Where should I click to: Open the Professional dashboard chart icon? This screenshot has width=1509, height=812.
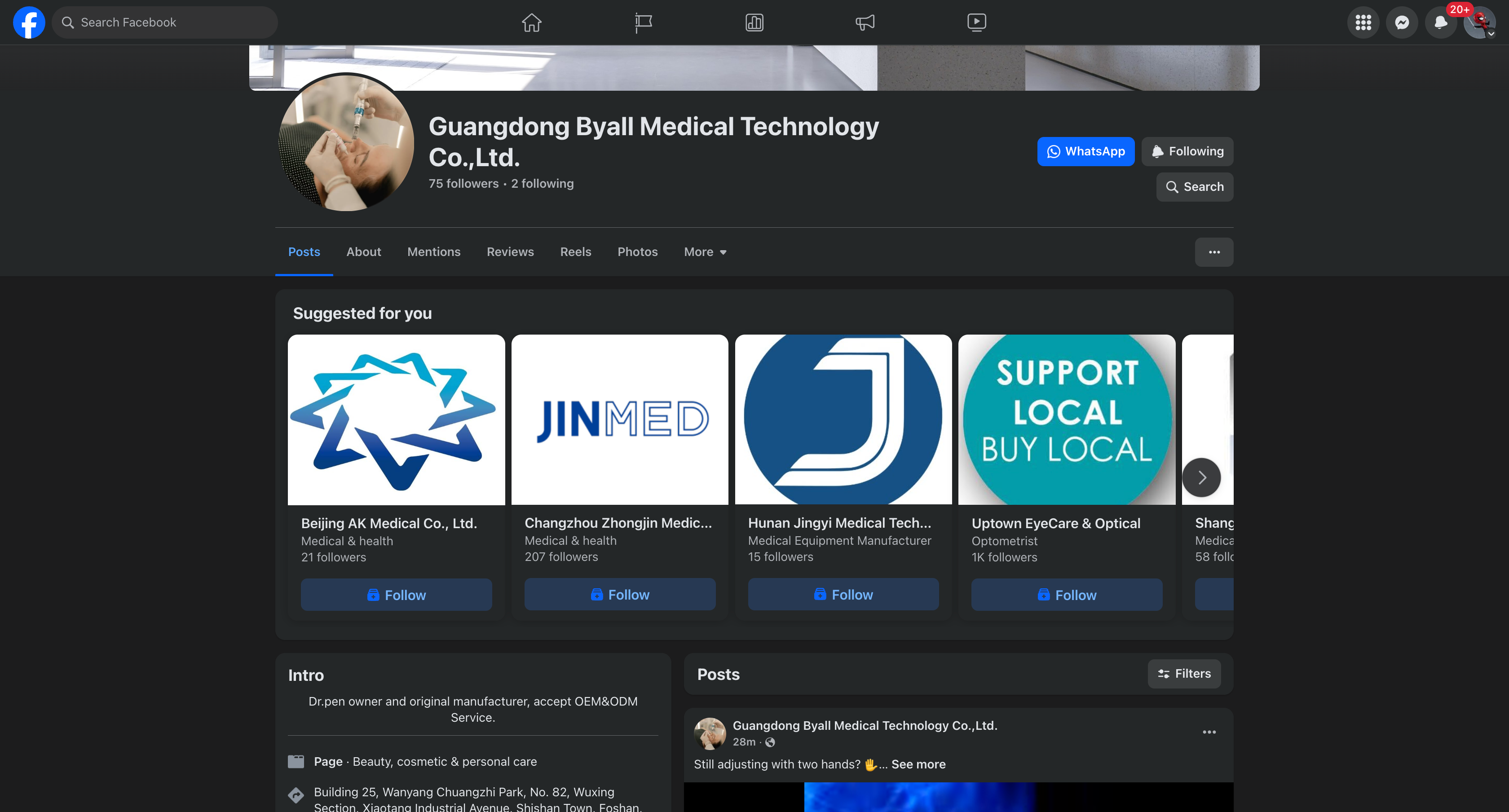pos(754,22)
